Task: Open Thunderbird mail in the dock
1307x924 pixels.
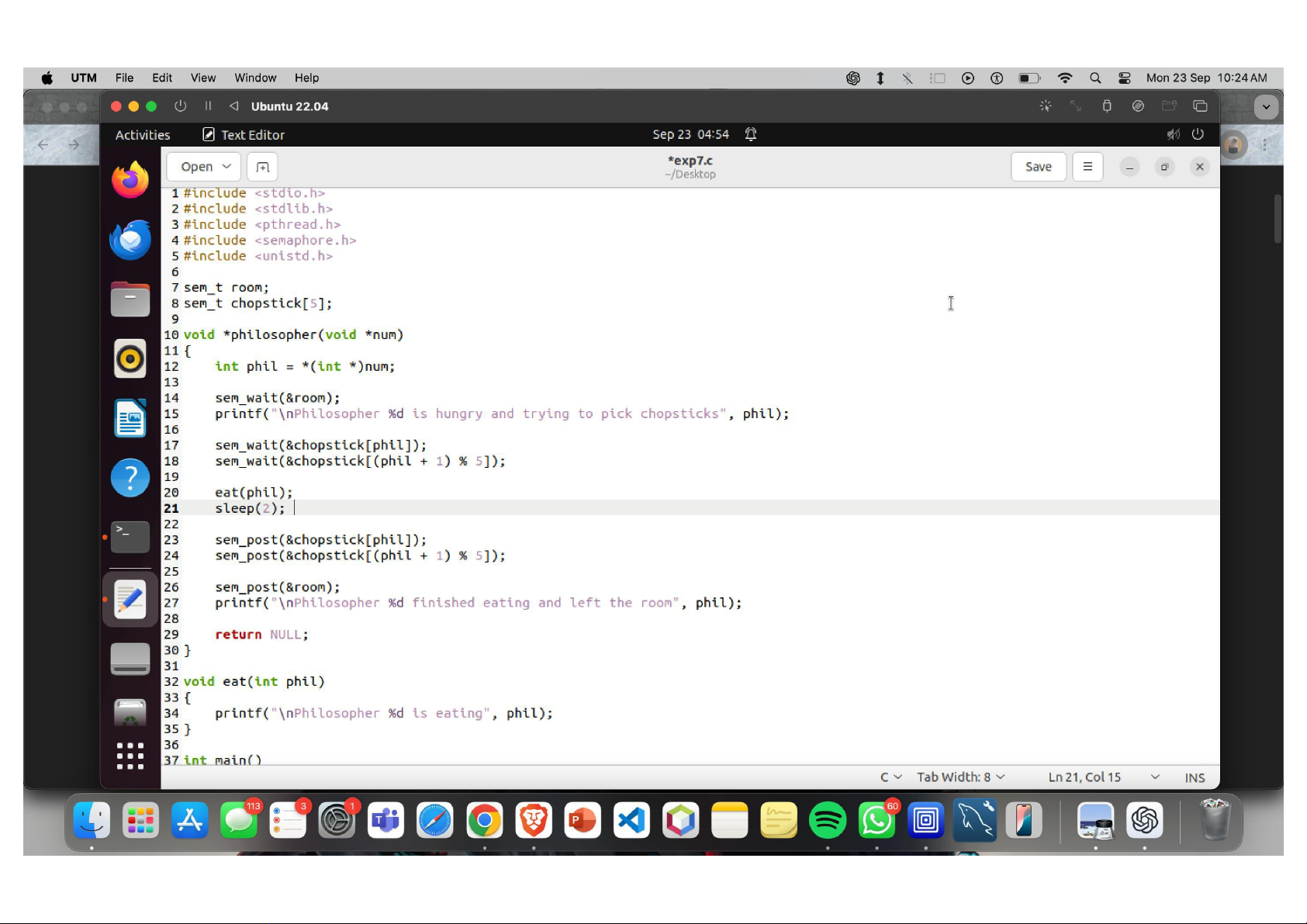Action: [130, 240]
